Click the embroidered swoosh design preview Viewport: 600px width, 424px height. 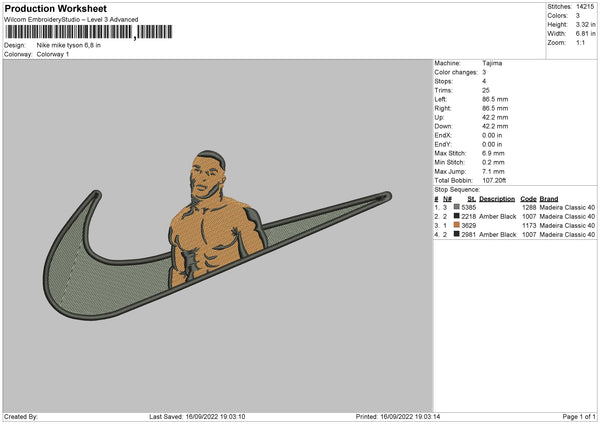click(x=217, y=236)
